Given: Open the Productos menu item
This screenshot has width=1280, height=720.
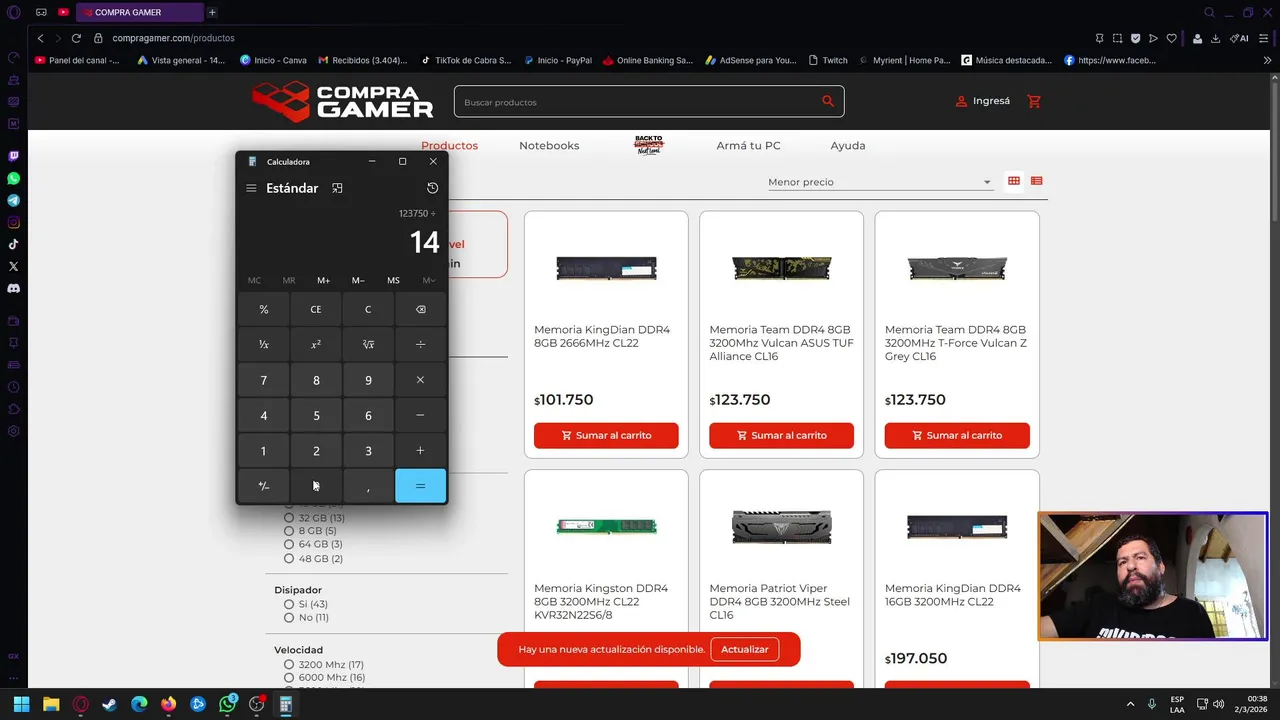Looking at the screenshot, I should [x=449, y=145].
